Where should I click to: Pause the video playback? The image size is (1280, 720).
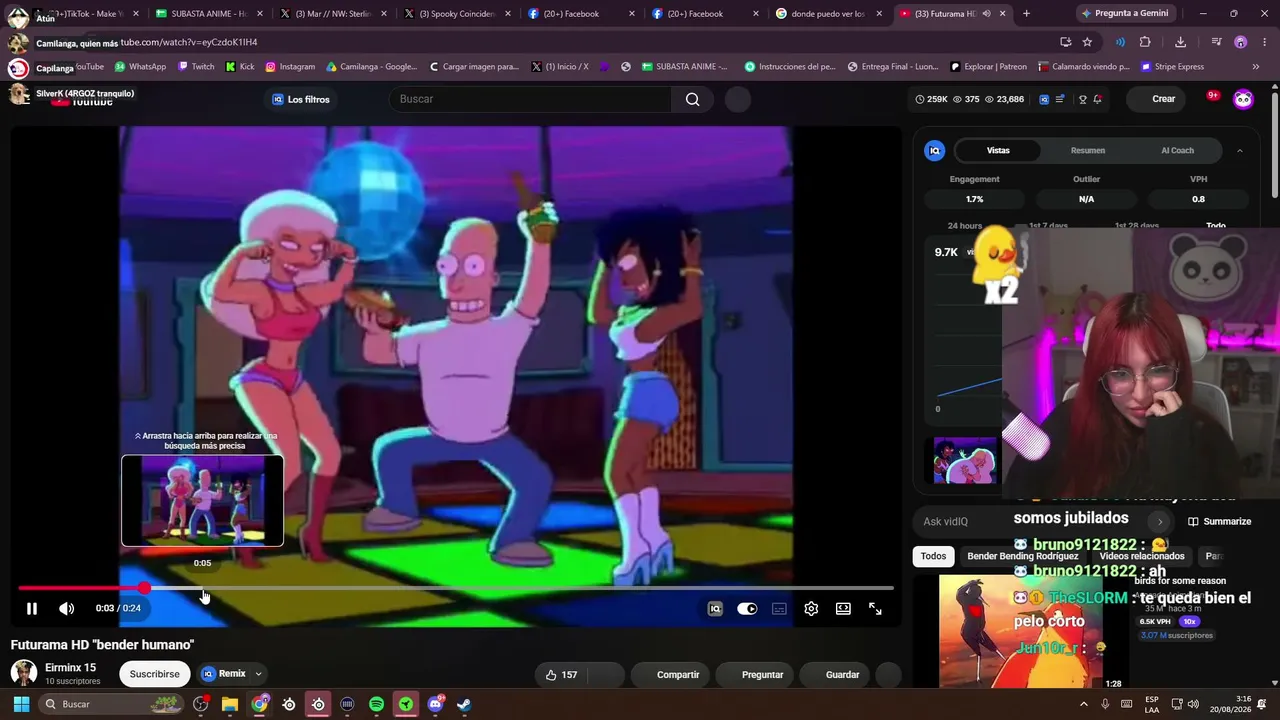tap(32, 608)
